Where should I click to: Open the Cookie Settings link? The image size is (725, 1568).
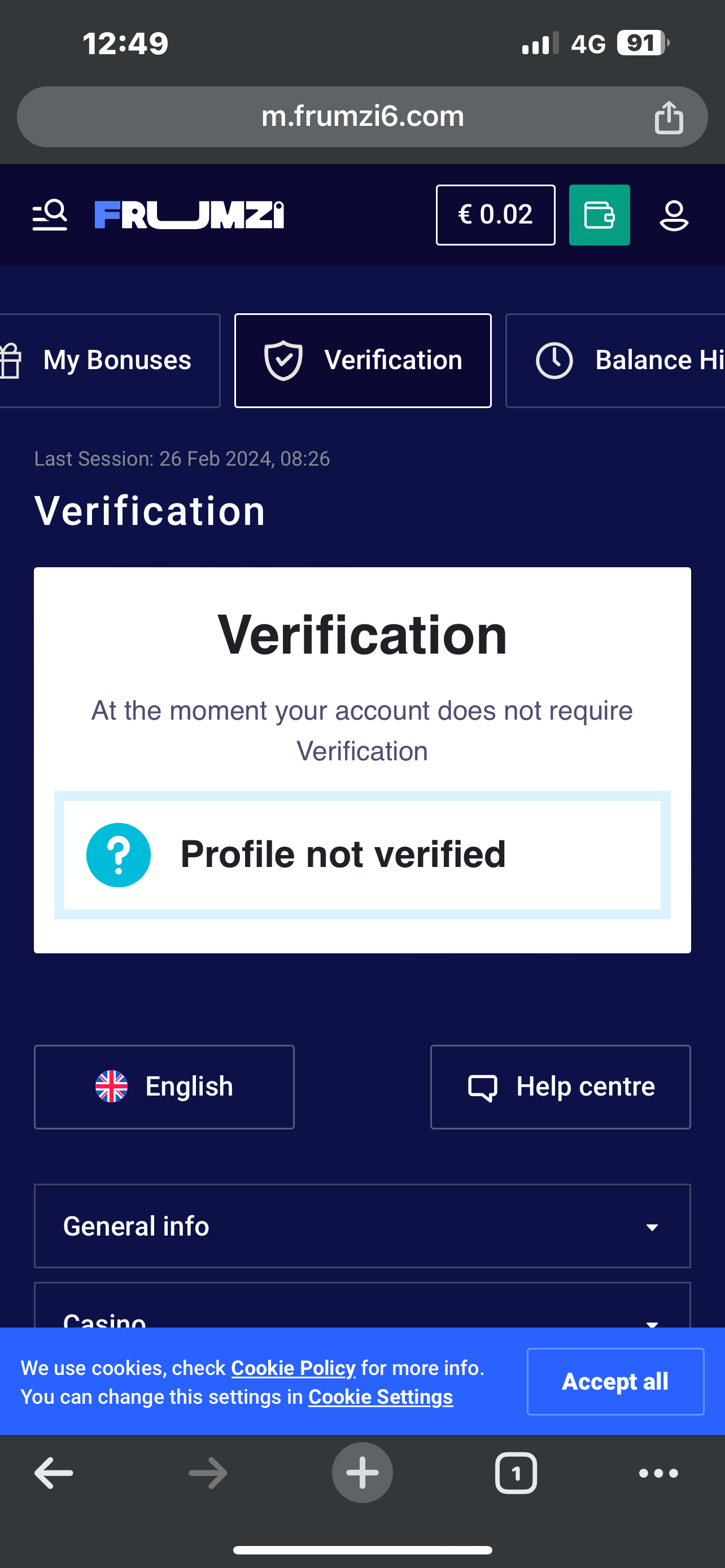381,1396
